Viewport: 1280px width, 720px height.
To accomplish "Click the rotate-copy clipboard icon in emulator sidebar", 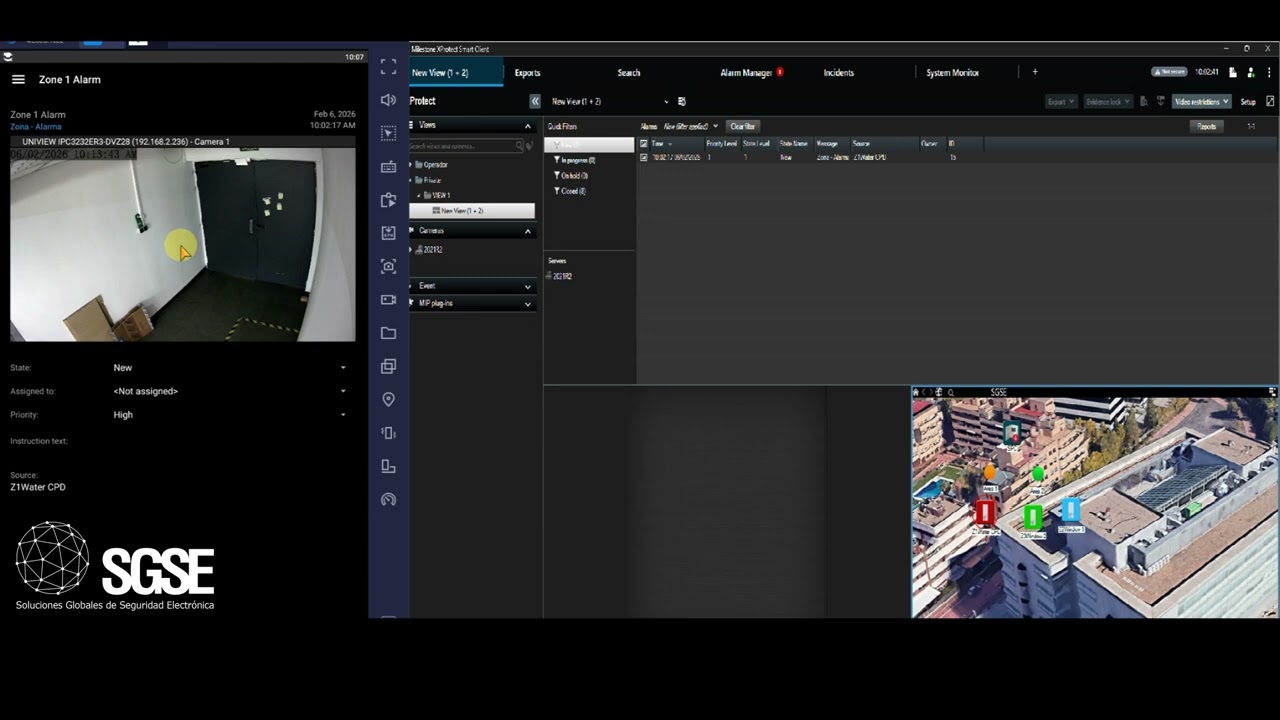I will pyautogui.click(x=389, y=200).
